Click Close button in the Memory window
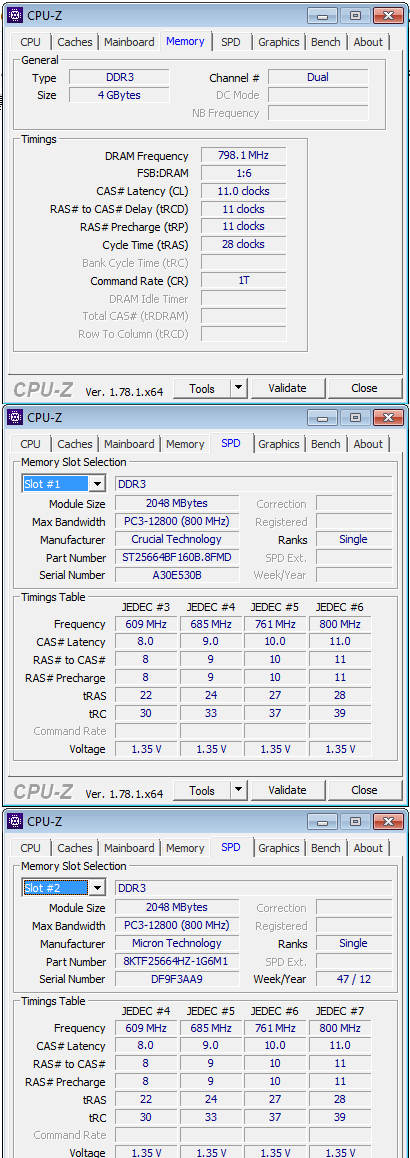Viewport: 410px width, 1158px height. (x=364, y=388)
